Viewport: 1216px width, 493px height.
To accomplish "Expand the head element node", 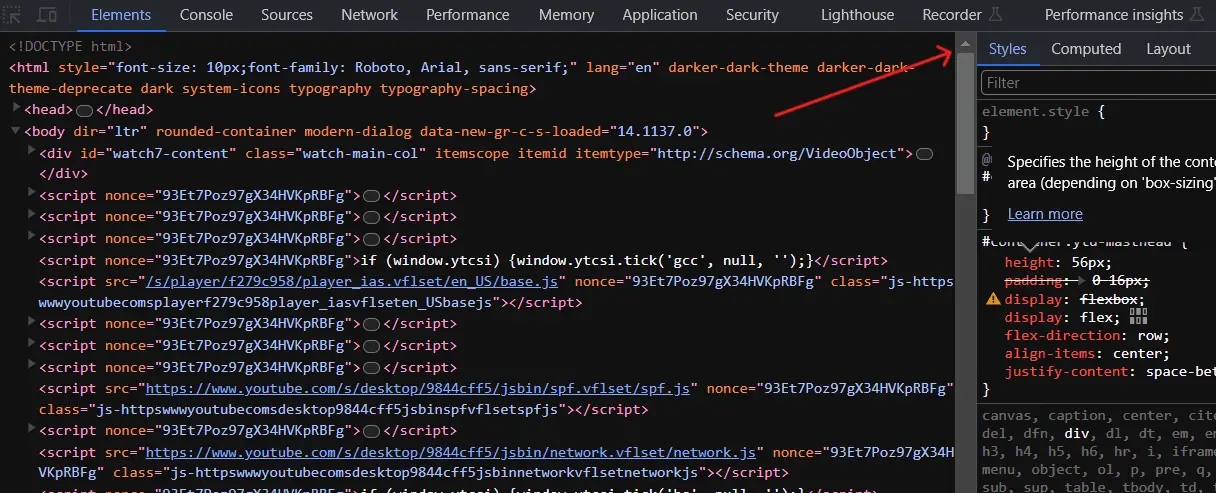I will coord(16,109).
